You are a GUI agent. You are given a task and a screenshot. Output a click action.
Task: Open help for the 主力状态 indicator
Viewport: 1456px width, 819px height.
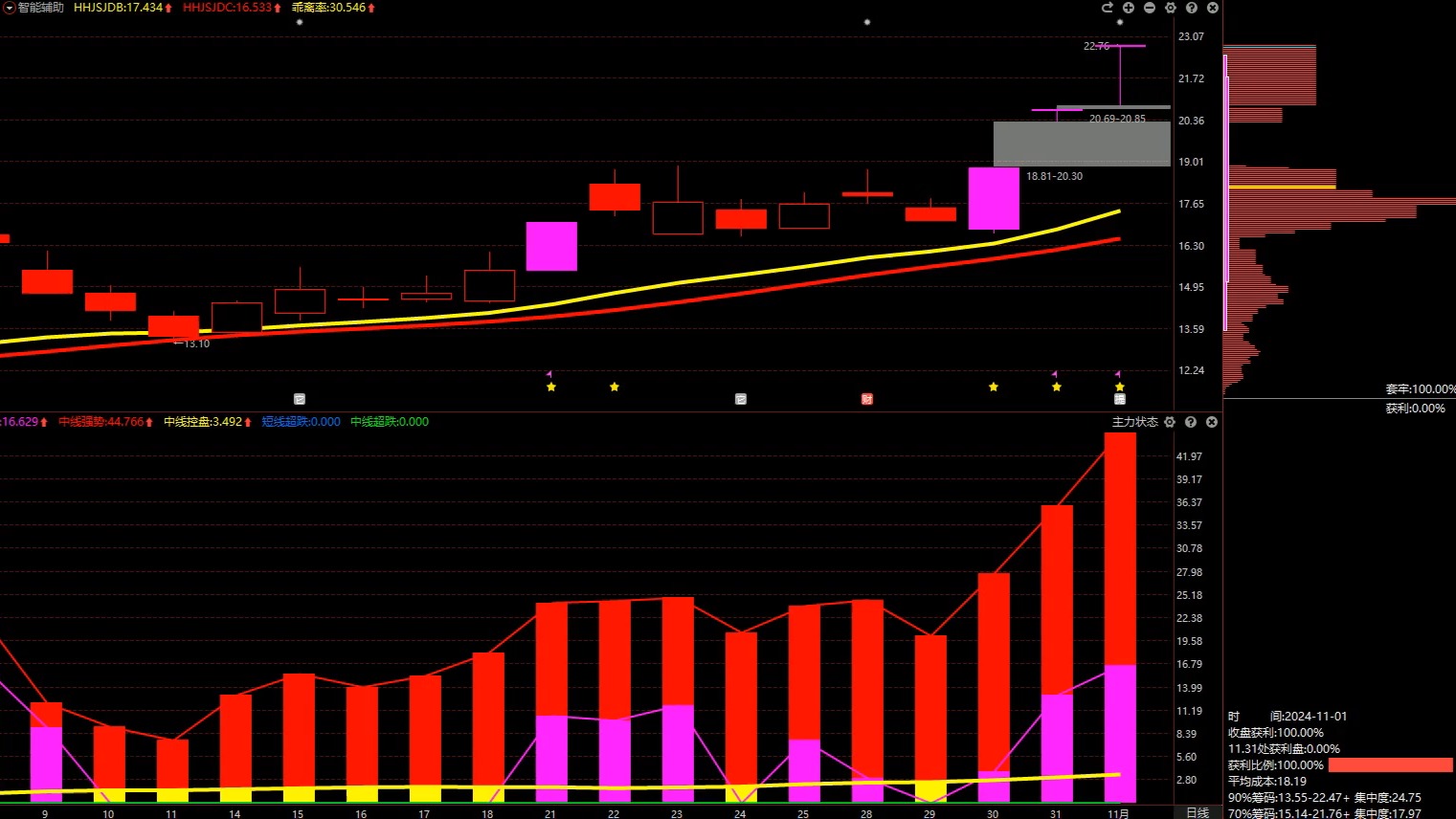click(1191, 422)
